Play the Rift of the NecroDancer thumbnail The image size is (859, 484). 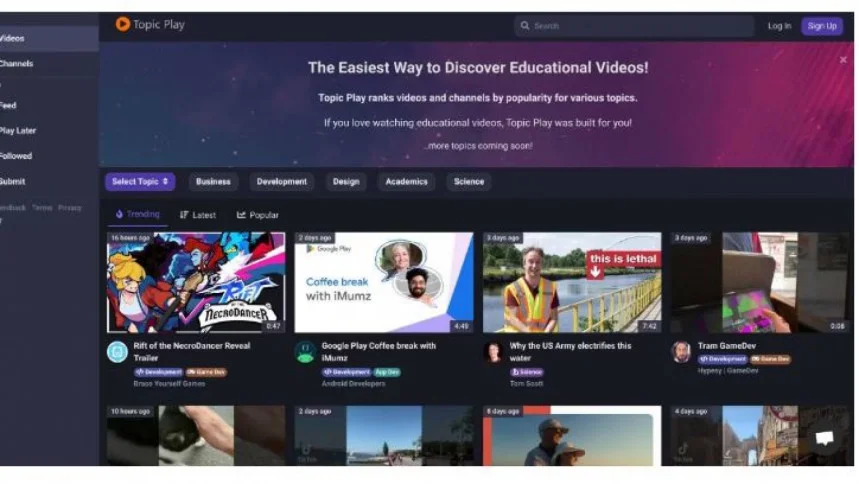[x=196, y=282]
